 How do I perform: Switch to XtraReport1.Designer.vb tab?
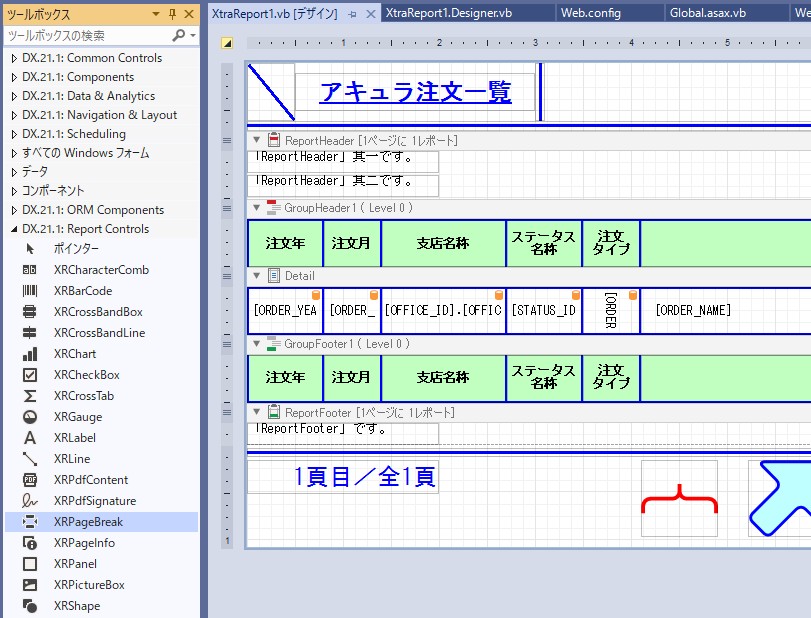(x=448, y=13)
